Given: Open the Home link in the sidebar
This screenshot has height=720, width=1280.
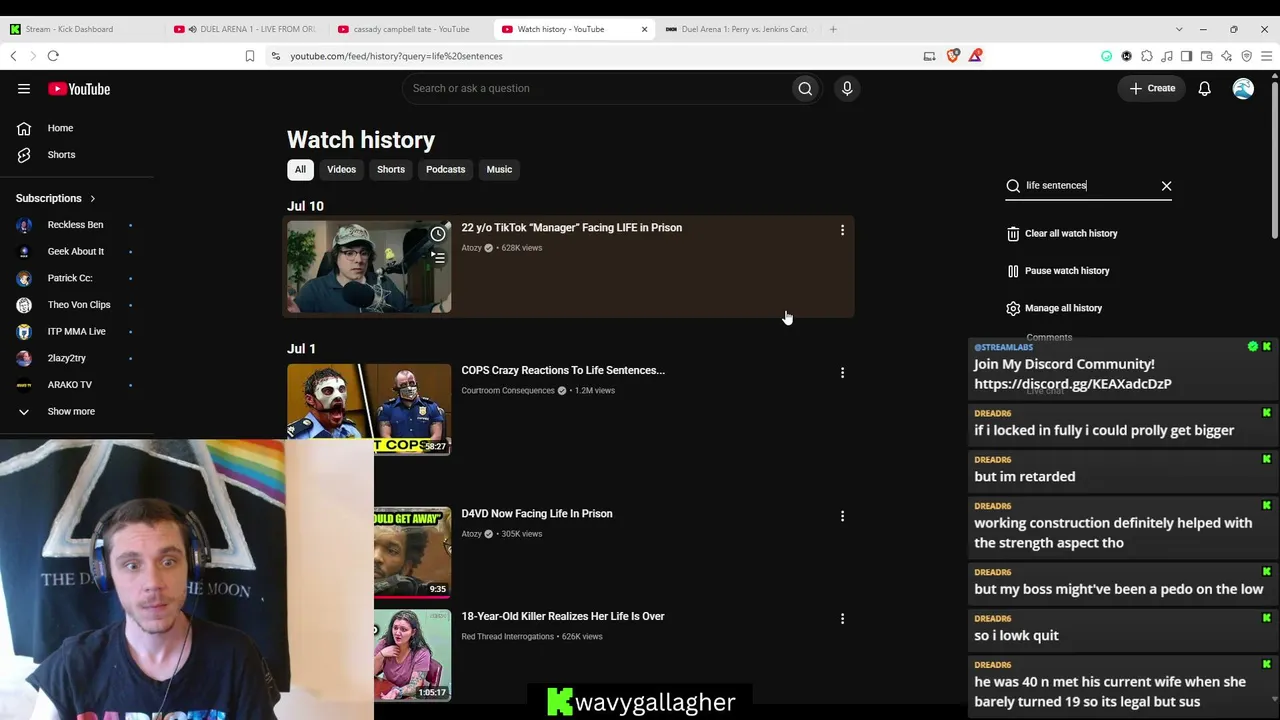Looking at the screenshot, I should pyautogui.click(x=60, y=128).
